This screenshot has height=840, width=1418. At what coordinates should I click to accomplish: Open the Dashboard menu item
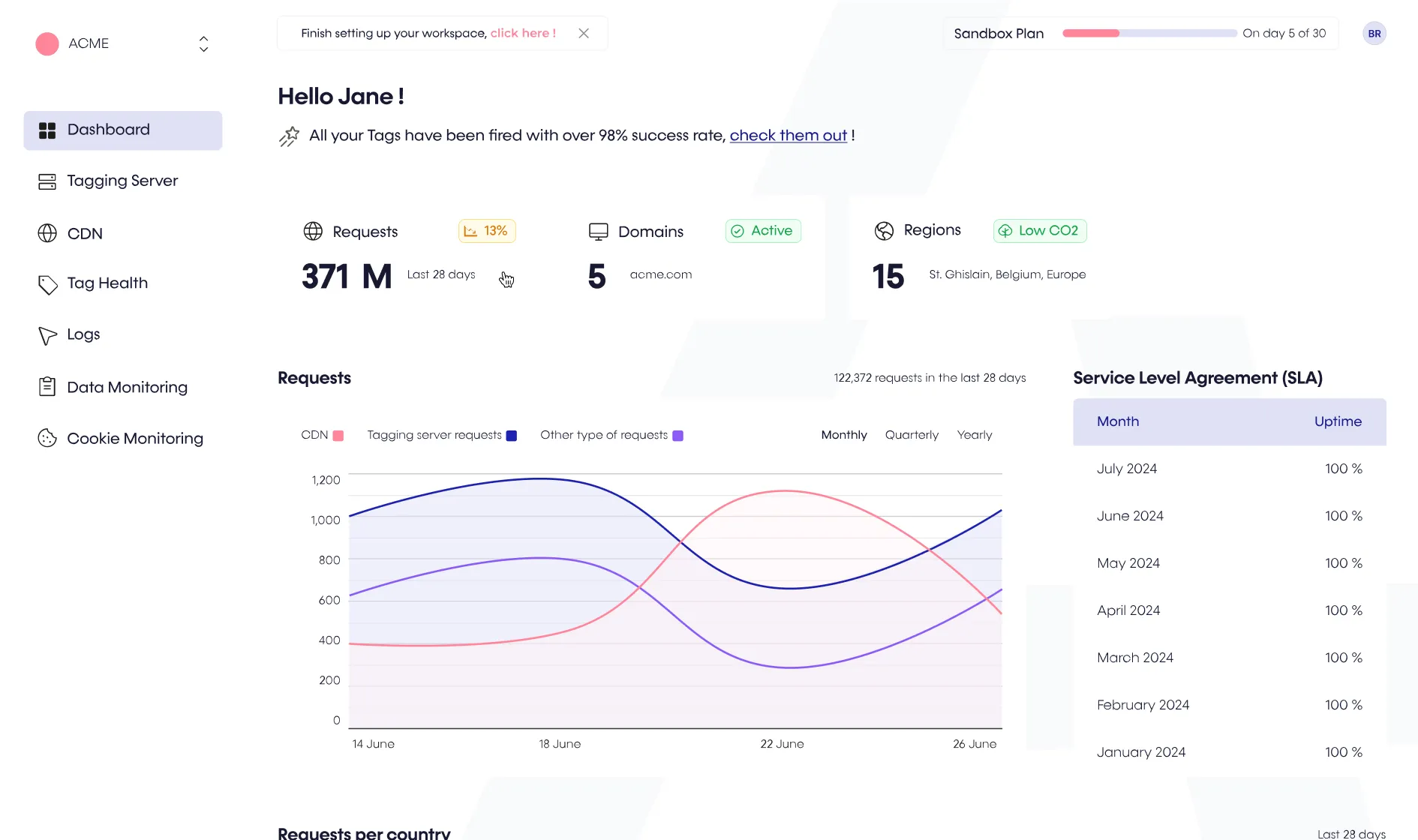tap(123, 130)
